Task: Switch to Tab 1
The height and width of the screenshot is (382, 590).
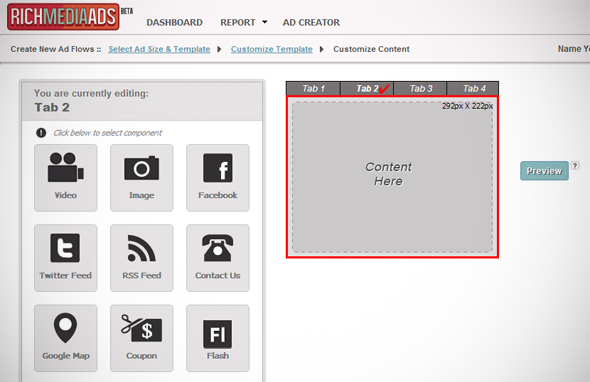Action: 313,88
